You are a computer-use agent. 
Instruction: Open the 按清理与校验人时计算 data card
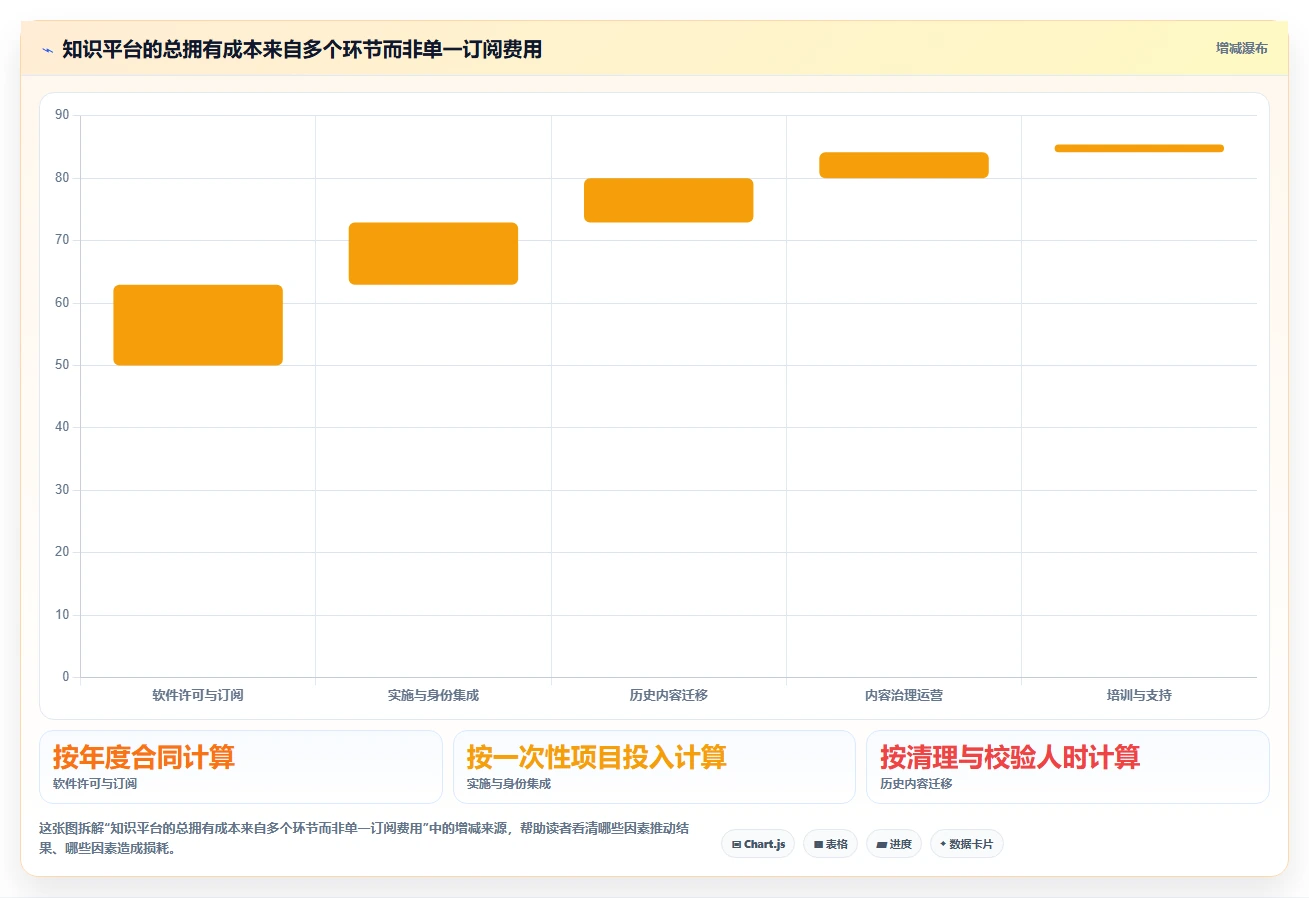click(x=1068, y=767)
